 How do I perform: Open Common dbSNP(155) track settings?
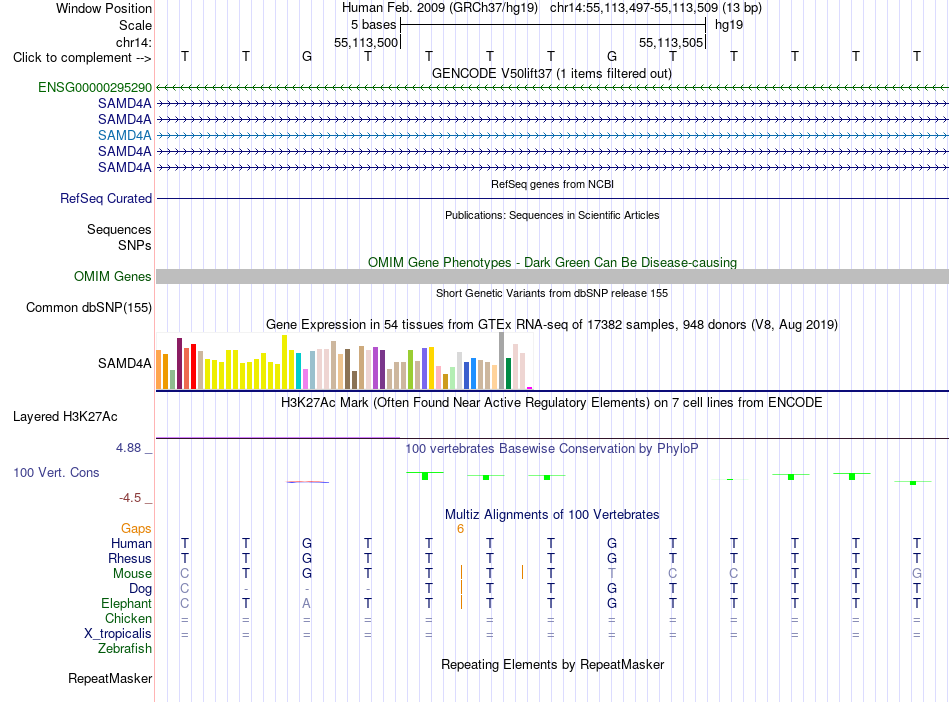coord(88,307)
